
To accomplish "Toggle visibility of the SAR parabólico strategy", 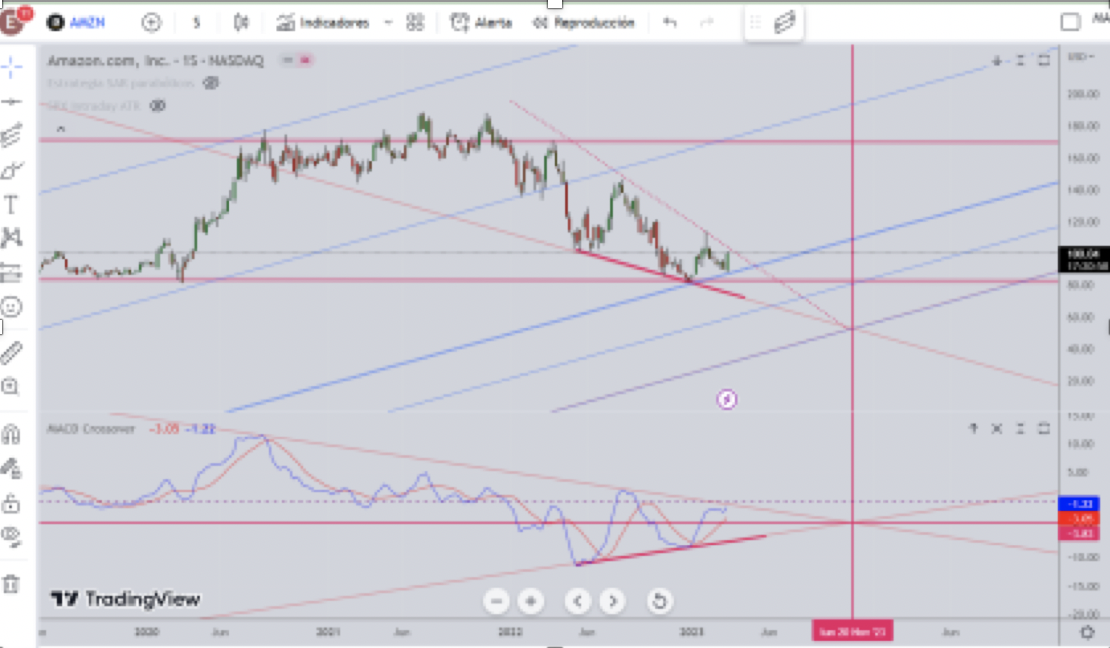I will click(x=211, y=83).
